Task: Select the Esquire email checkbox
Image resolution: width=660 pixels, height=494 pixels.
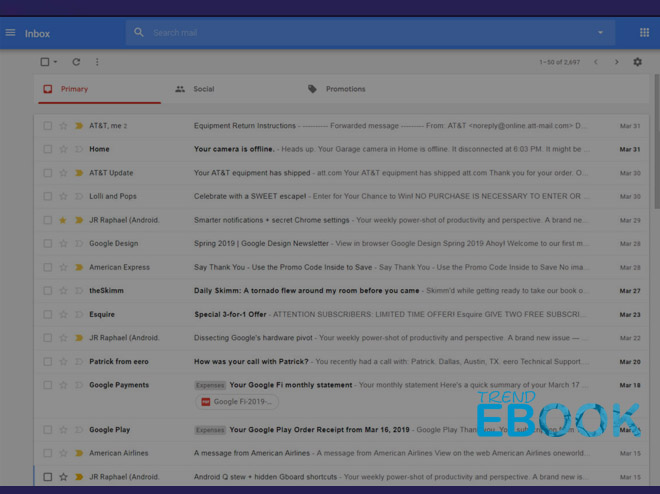Action: coord(47,315)
